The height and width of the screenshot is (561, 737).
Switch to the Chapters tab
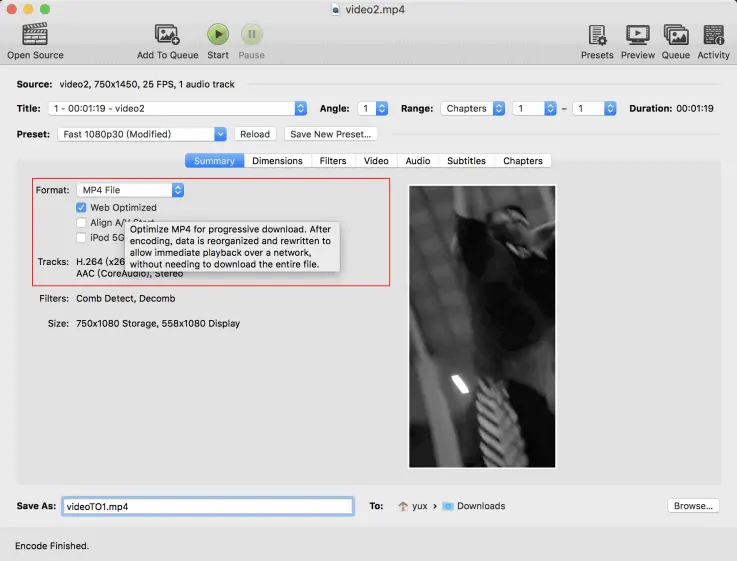click(x=523, y=161)
